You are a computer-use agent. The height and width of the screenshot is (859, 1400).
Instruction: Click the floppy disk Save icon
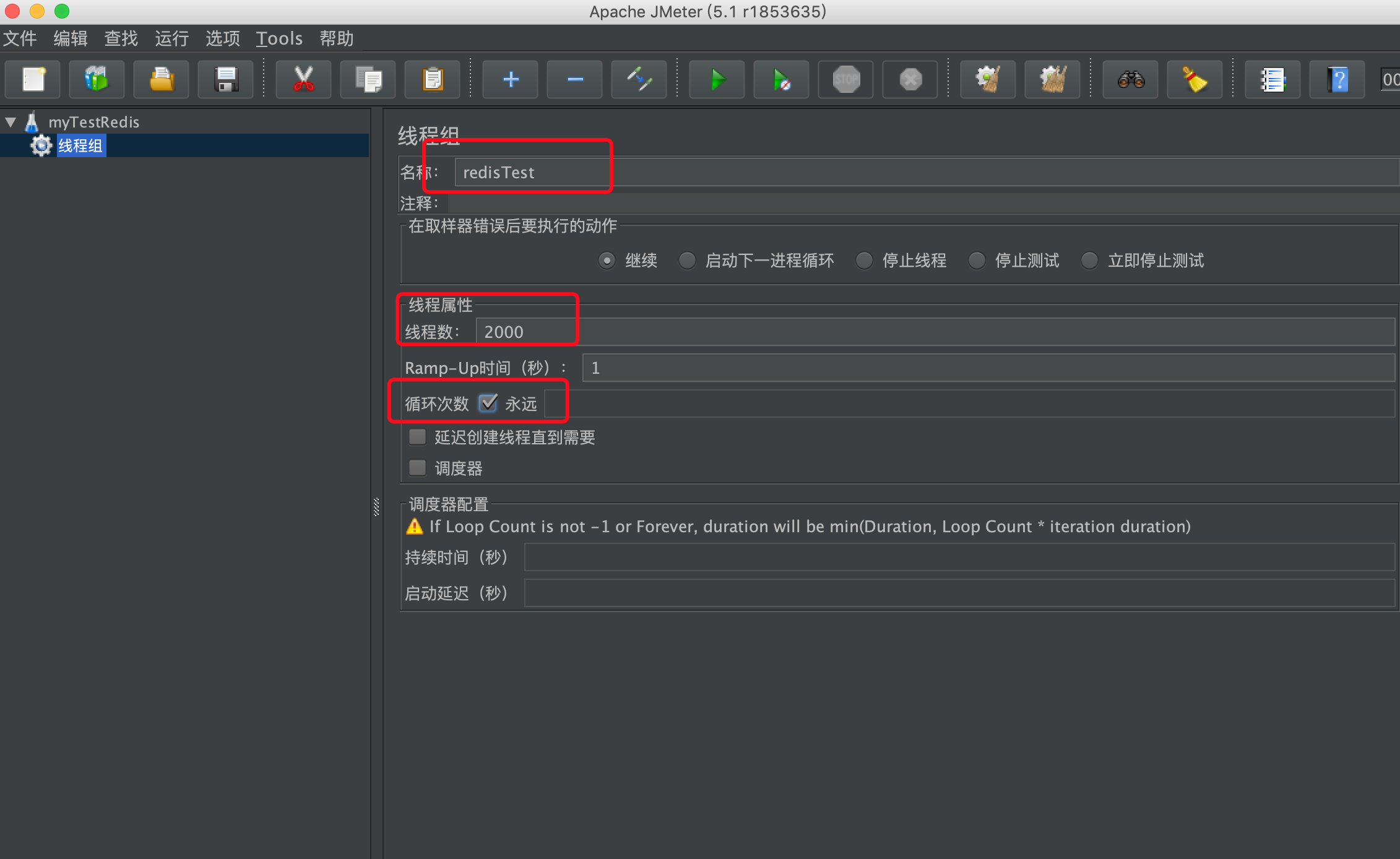pyautogui.click(x=226, y=80)
